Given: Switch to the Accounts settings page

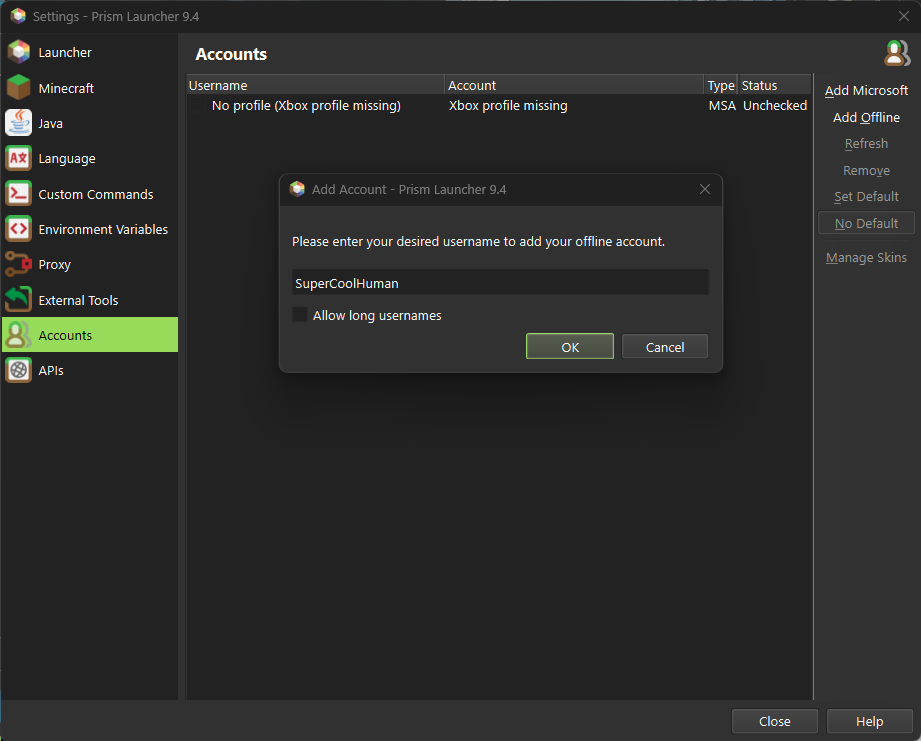Looking at the screenshot, I should (65, 335).
